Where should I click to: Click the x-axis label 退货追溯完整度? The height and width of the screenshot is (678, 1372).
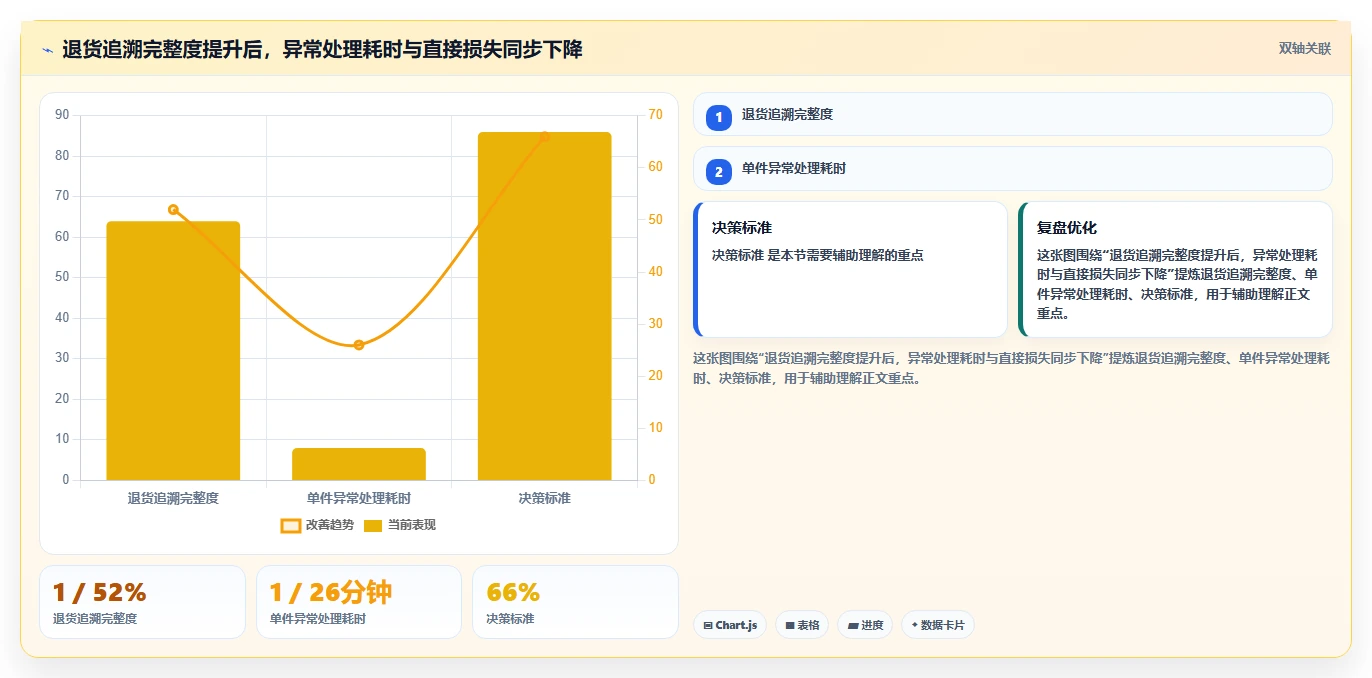point(173,497)
